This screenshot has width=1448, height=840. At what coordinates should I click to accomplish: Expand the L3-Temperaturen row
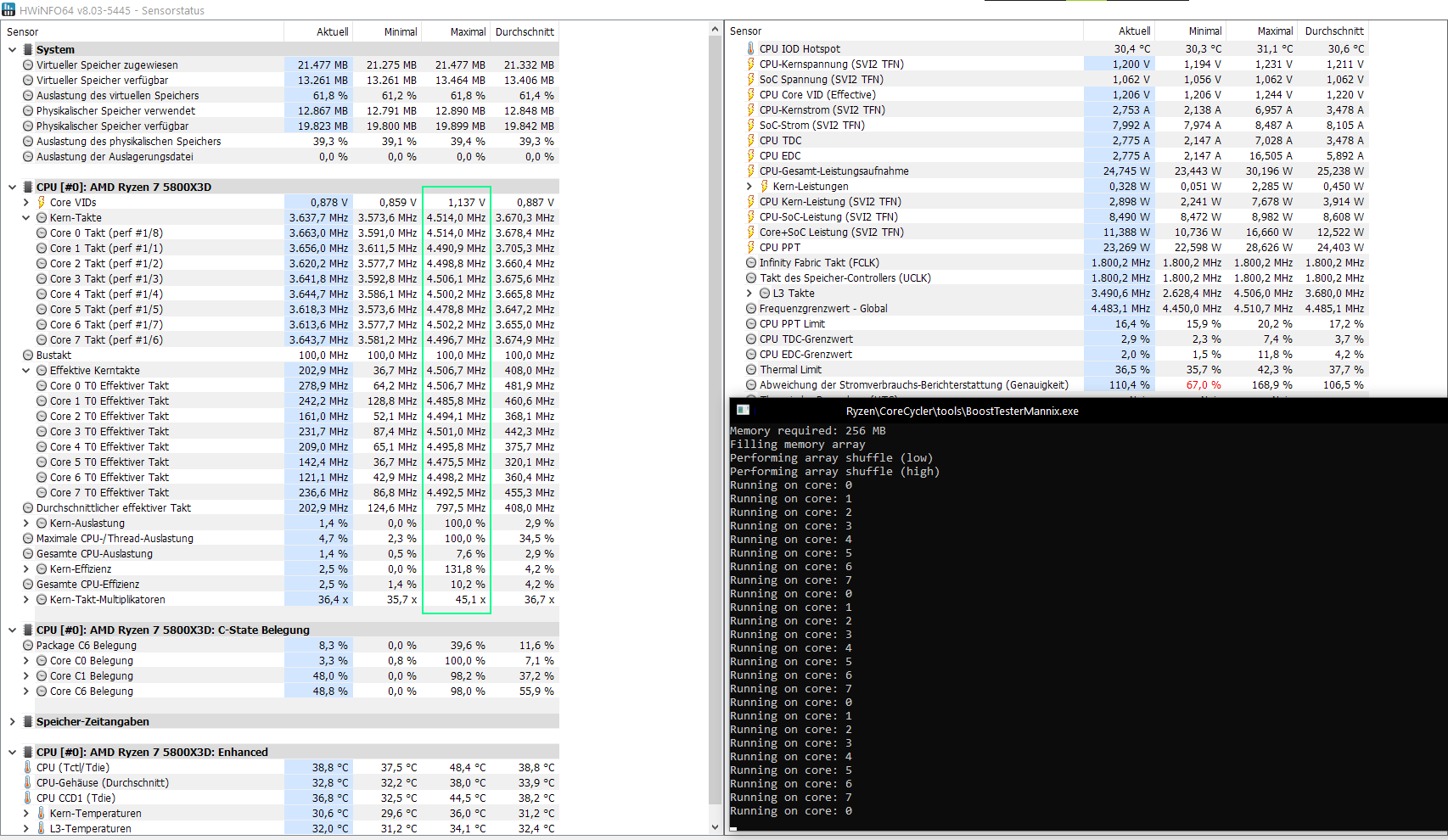tap(25, 828)
